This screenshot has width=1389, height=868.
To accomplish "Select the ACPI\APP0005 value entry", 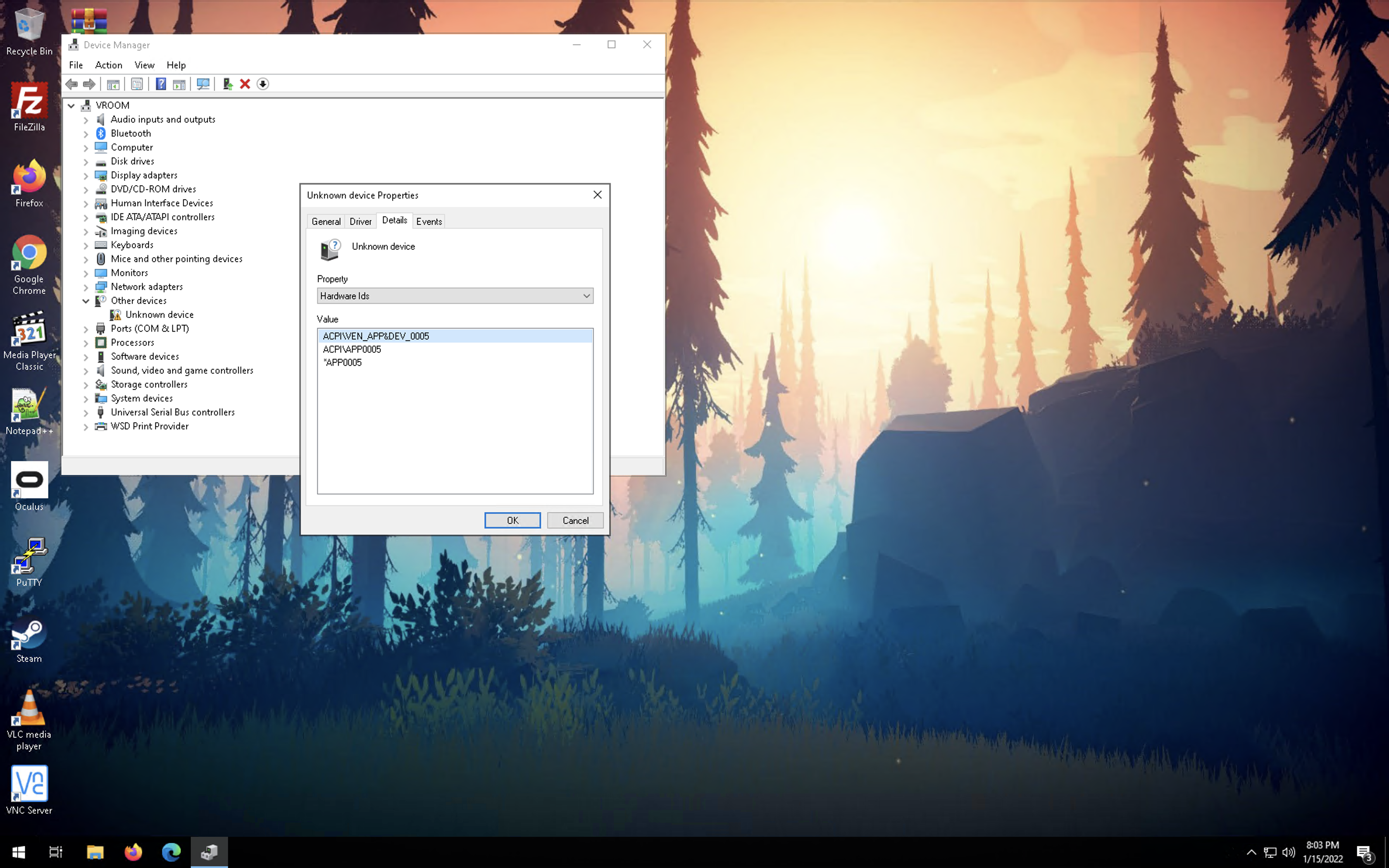I will tap(352, 349).
